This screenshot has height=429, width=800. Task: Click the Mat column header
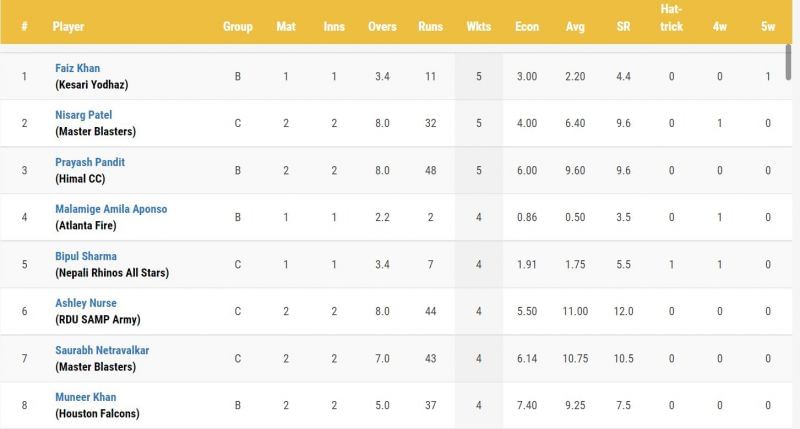285,27
